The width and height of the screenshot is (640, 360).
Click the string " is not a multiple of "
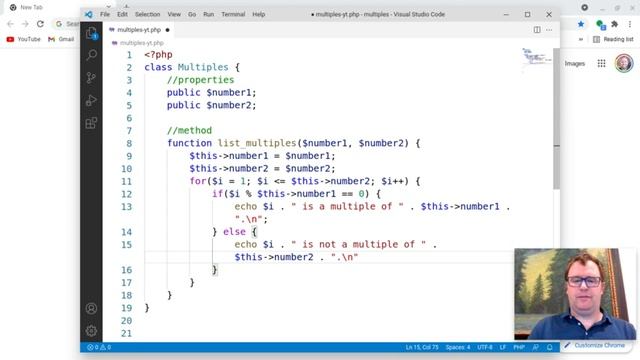pos(358,244)
